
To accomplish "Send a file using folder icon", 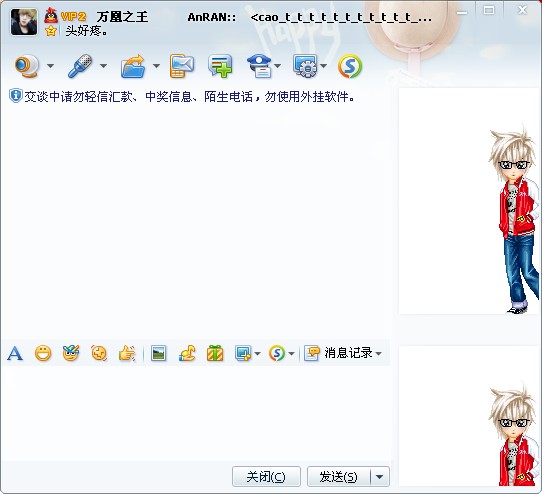I will [x=133, y=66].
